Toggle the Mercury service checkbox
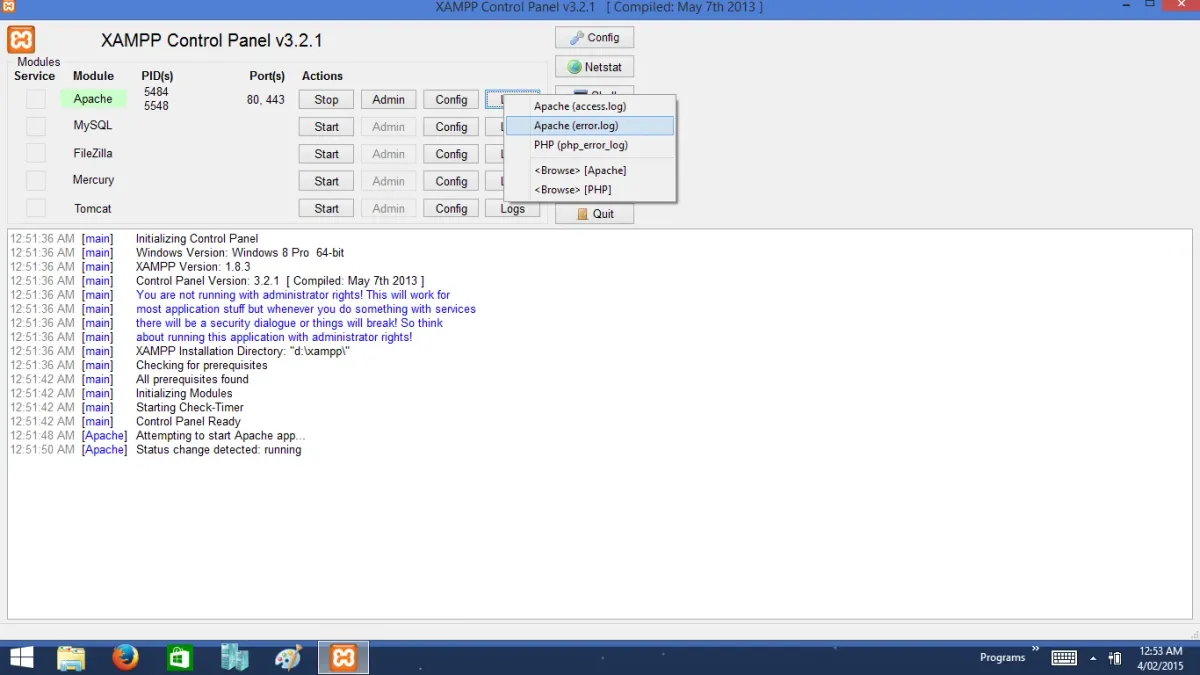 click(36, 181)
